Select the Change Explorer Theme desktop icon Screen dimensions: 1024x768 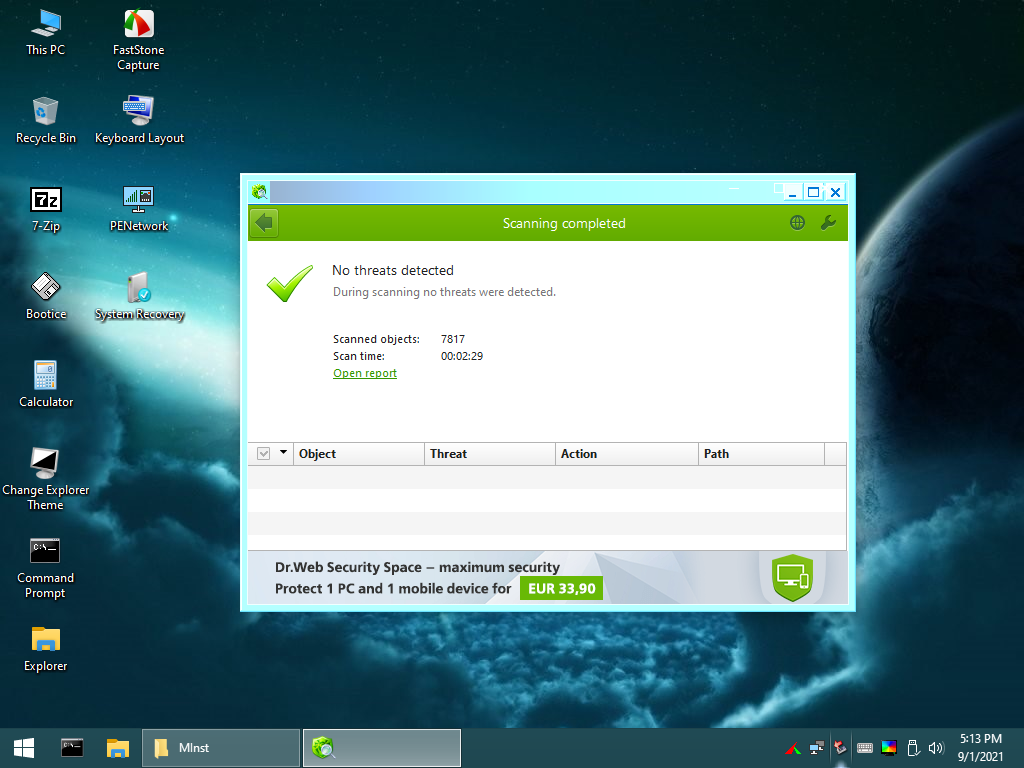tap(46, 479)
